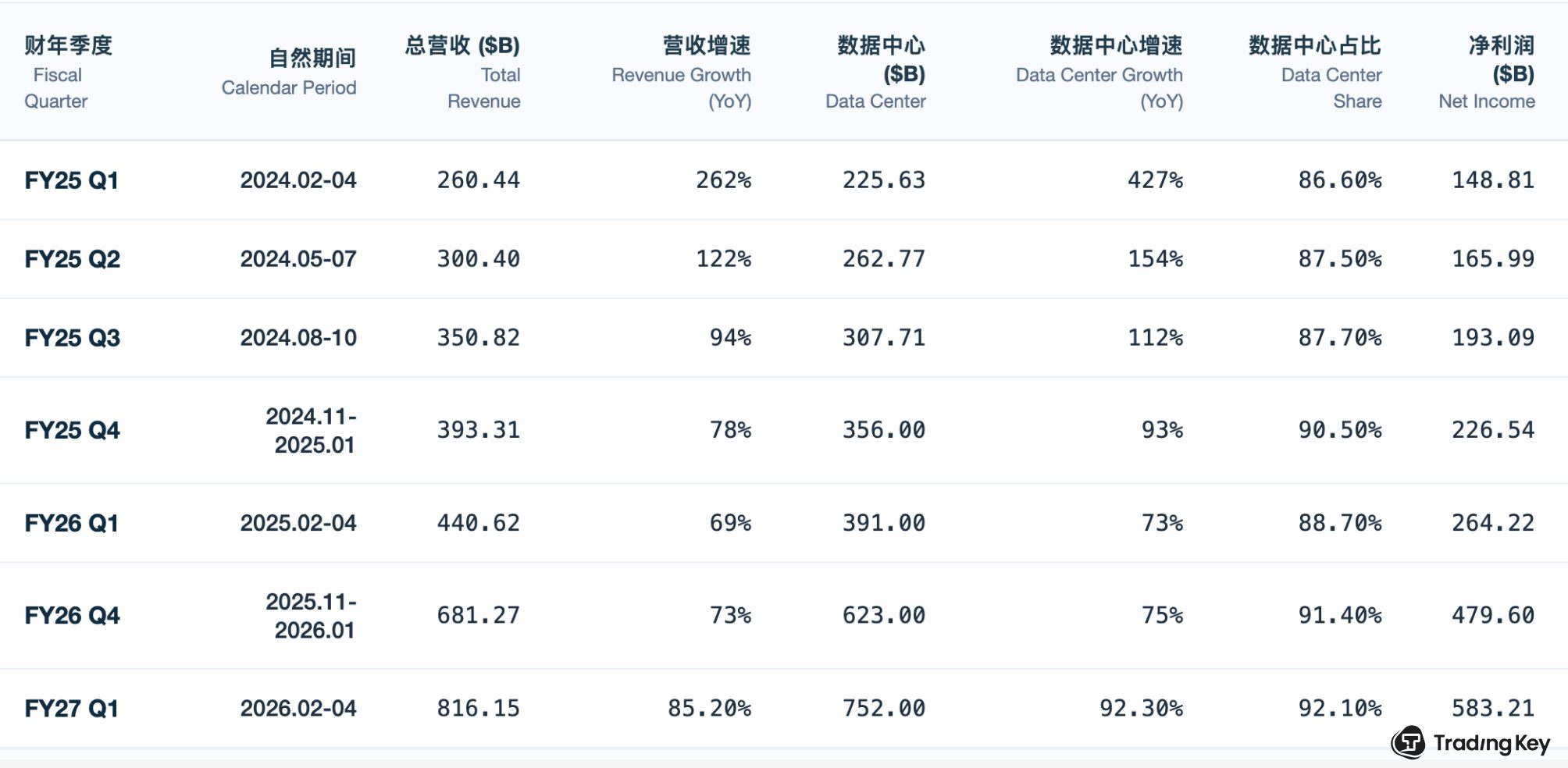Image resolution: width=1568 pixels, height=768 pixels.
Task: Click the TradingKey logo icon
Action: (1409, 742)
